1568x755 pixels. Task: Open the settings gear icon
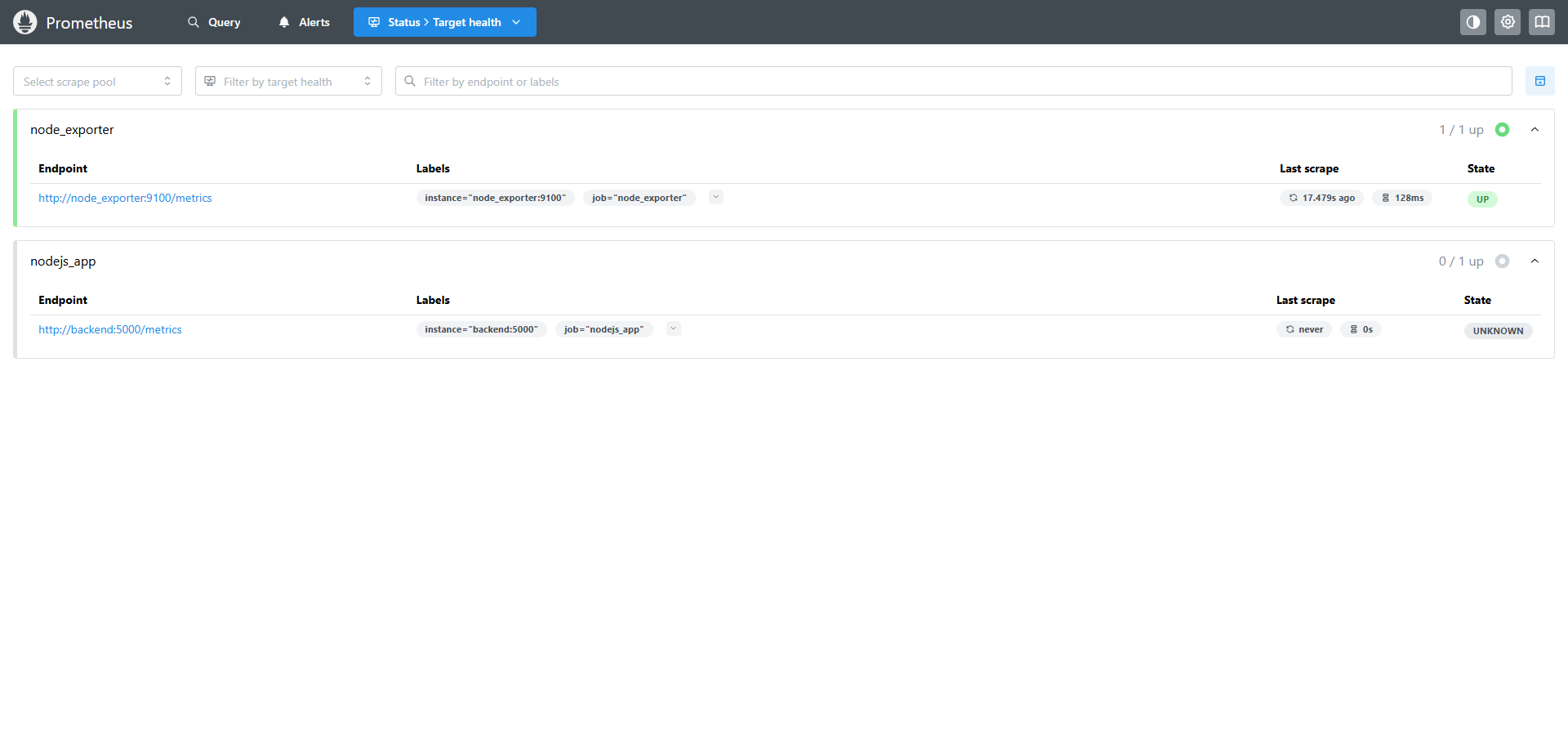tap(1508, 22)
